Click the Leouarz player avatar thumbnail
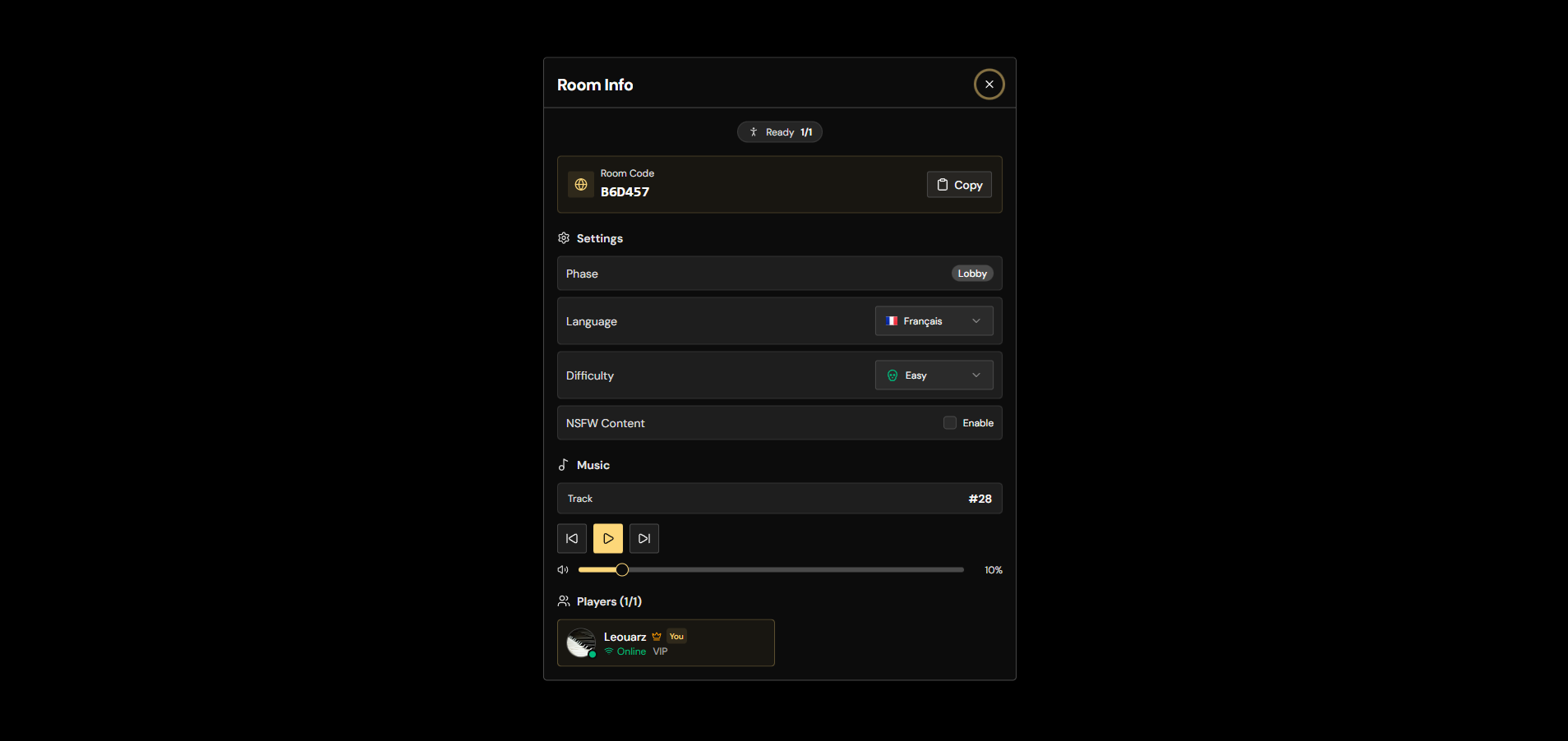 pyautogui.click(x=581, y=642)
